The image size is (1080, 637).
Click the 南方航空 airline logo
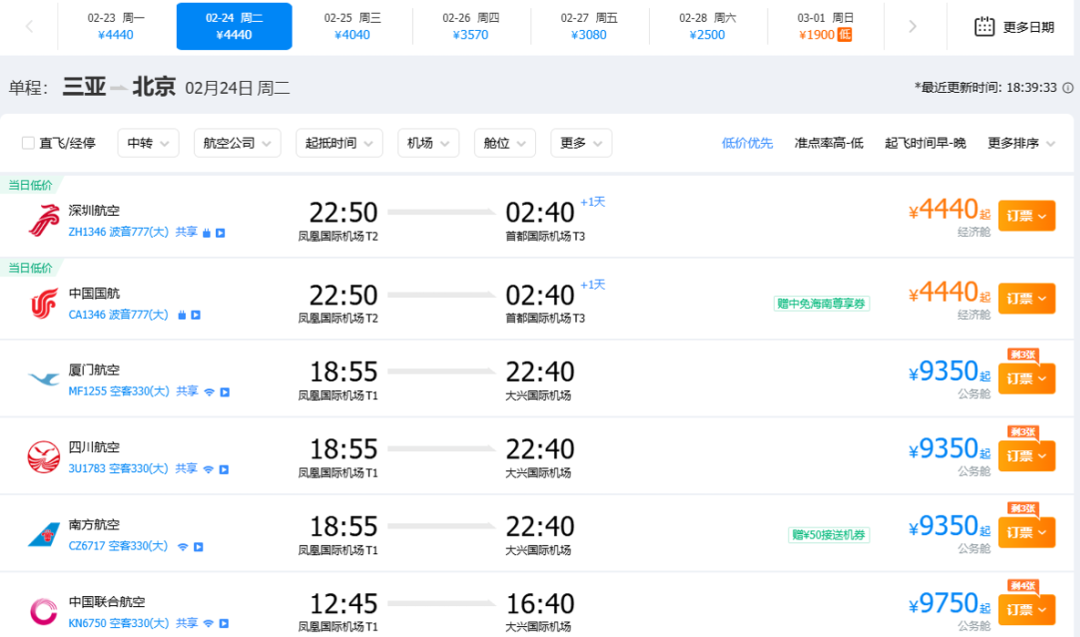pyautogui.click(x=43, y=534)
